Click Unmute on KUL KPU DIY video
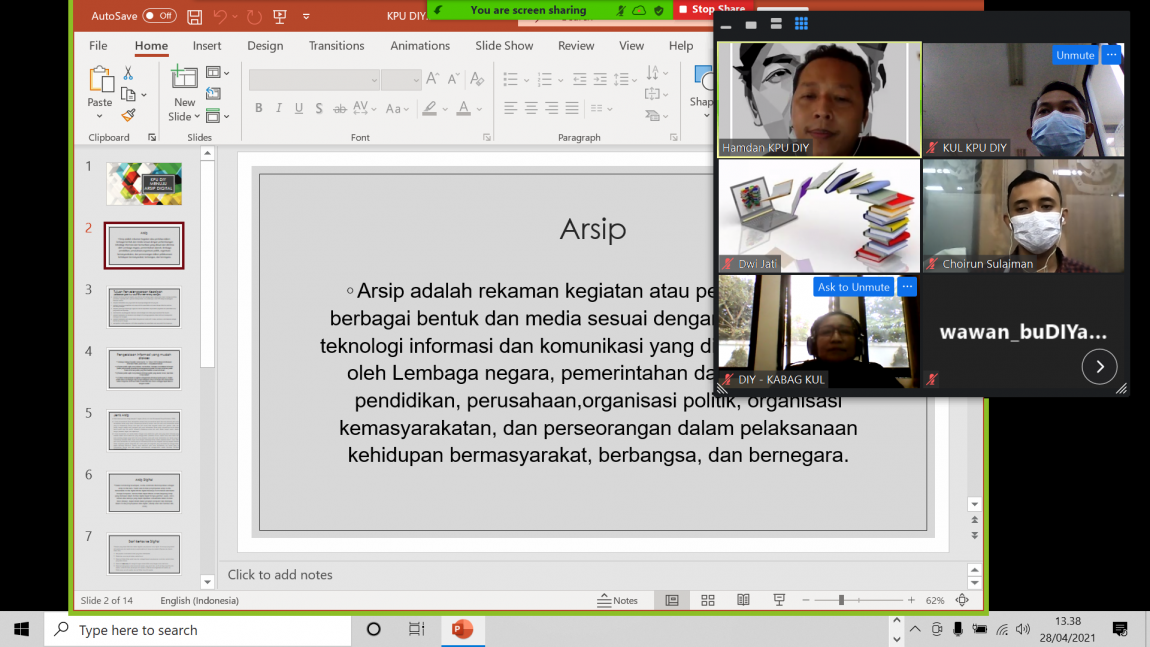This screenshot has height=647, width=1150. [1074, 55]
